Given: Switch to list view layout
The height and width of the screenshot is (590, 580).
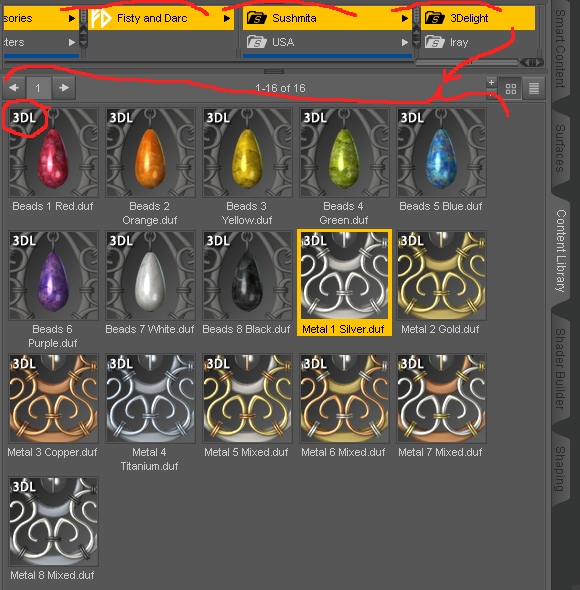Looking at the screenshot, I should click(x=533, y=89).
